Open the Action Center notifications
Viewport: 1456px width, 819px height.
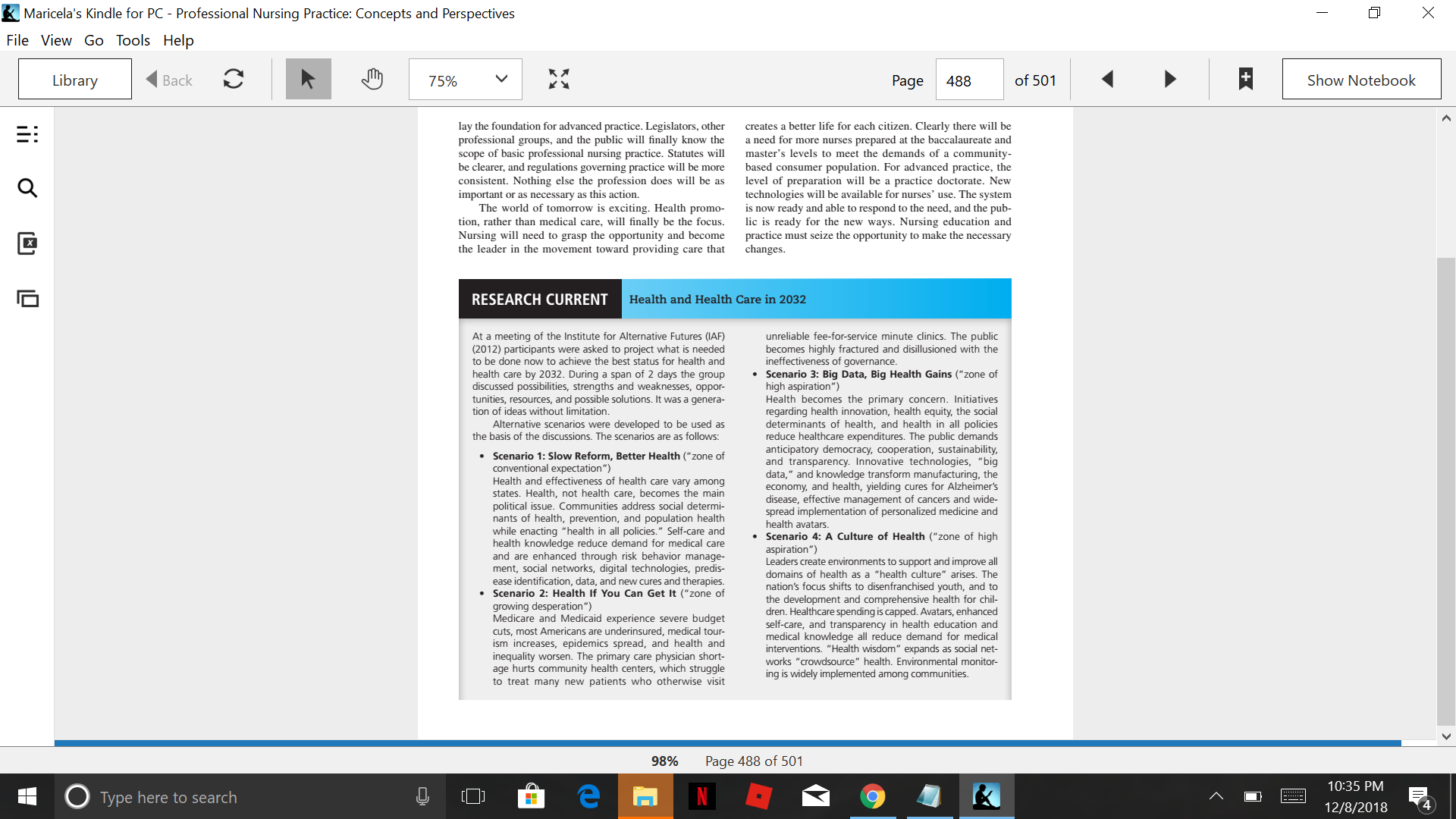point(1420,798)
